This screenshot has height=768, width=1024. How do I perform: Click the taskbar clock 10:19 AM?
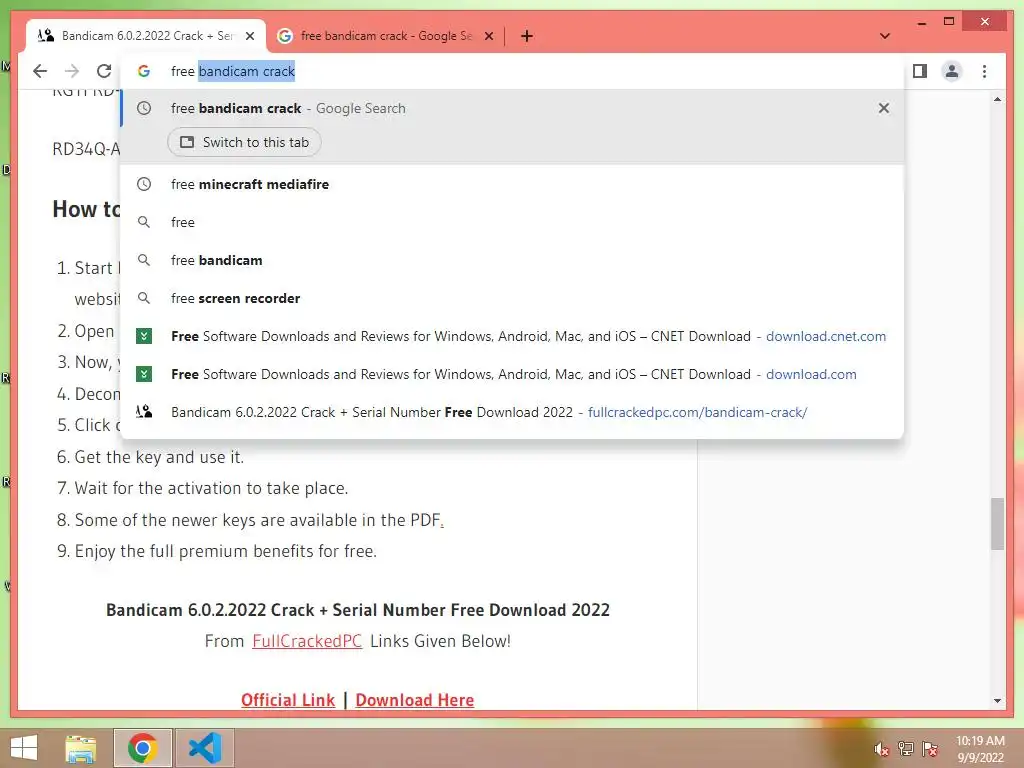coord(980,749)
